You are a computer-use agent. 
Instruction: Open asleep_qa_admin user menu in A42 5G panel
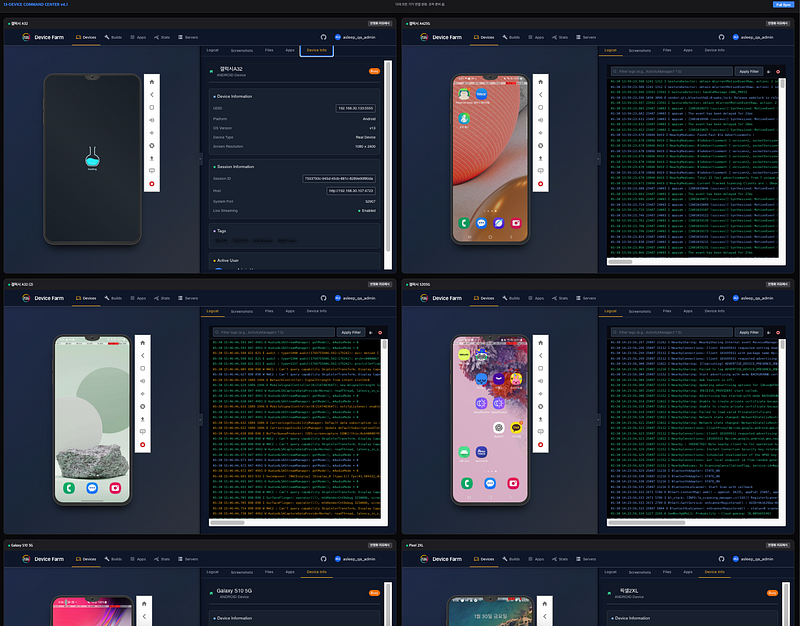[753, 37]
